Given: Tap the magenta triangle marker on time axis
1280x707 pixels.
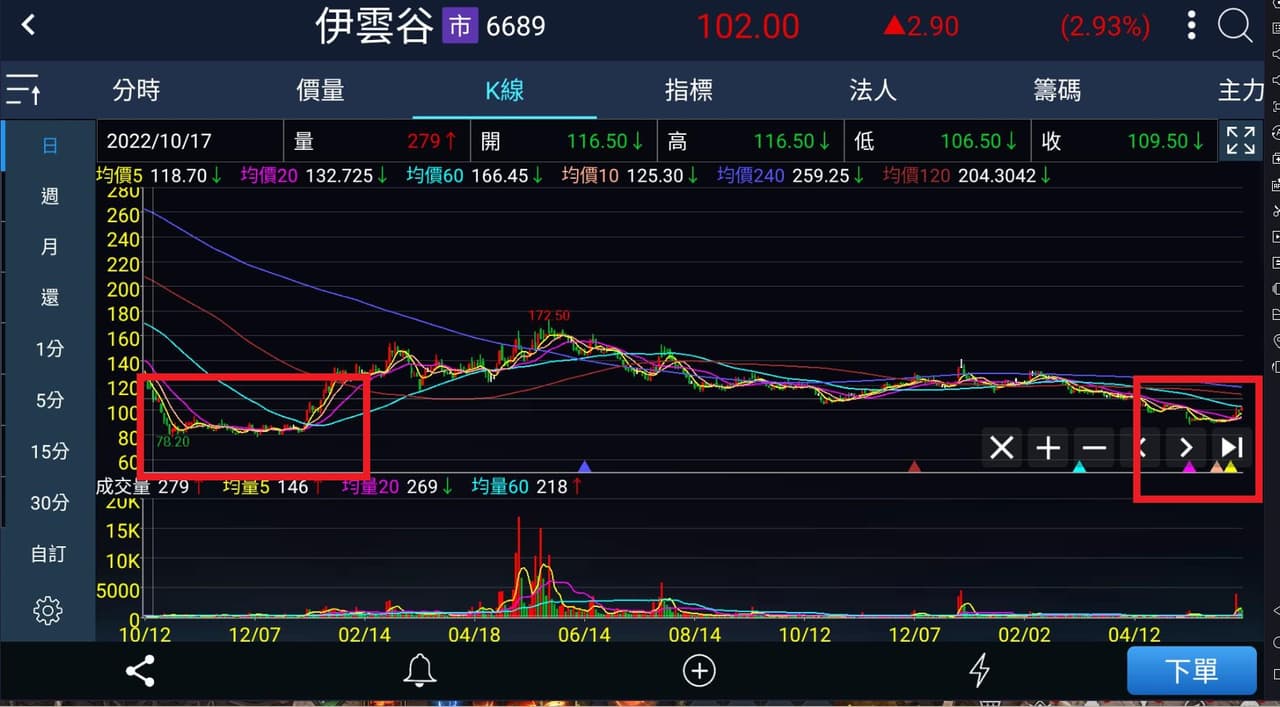Looking at the screenshot, I should 1189,466.
